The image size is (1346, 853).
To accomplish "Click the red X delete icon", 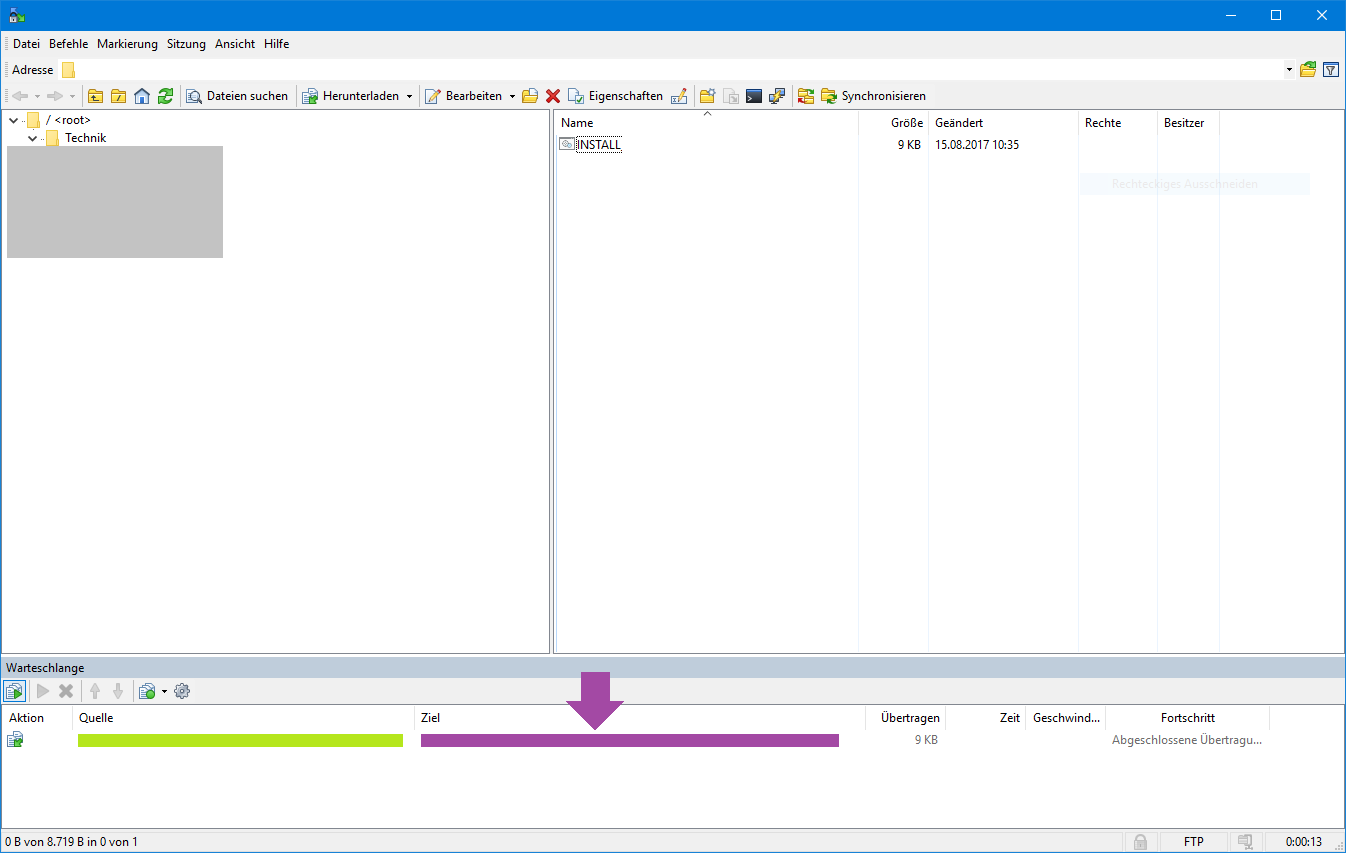I will pyautogui.click(x=552, y=96).
